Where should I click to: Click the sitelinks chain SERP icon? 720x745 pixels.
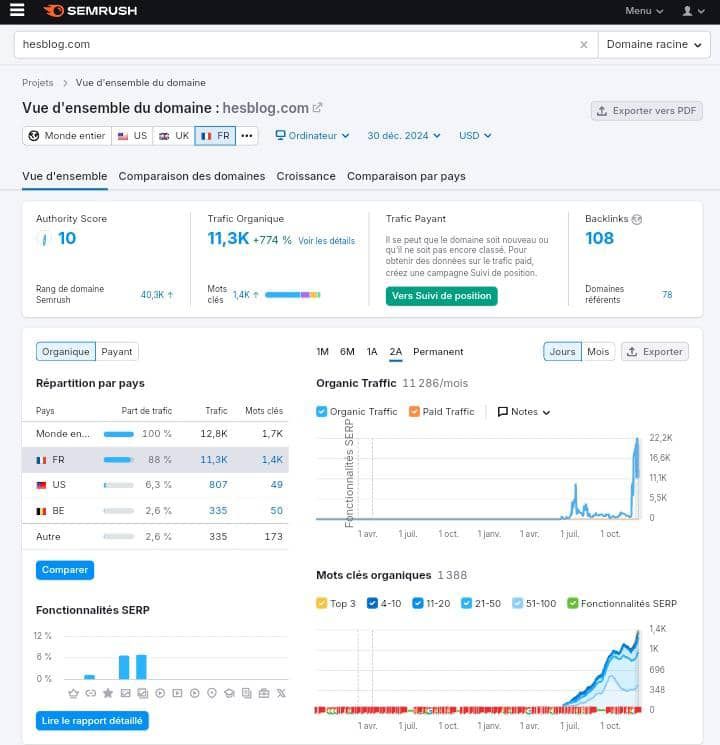(x=90, y=693)
